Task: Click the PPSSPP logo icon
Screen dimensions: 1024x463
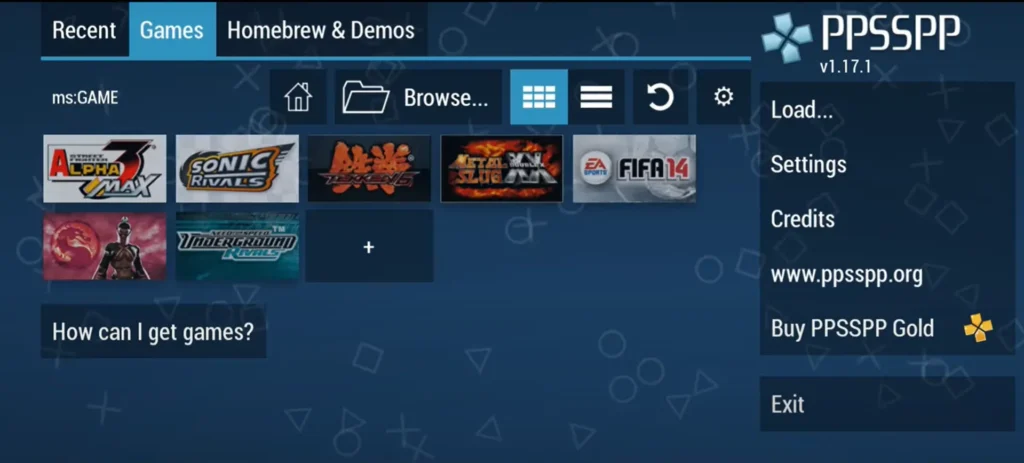Action: pos(788,39)
